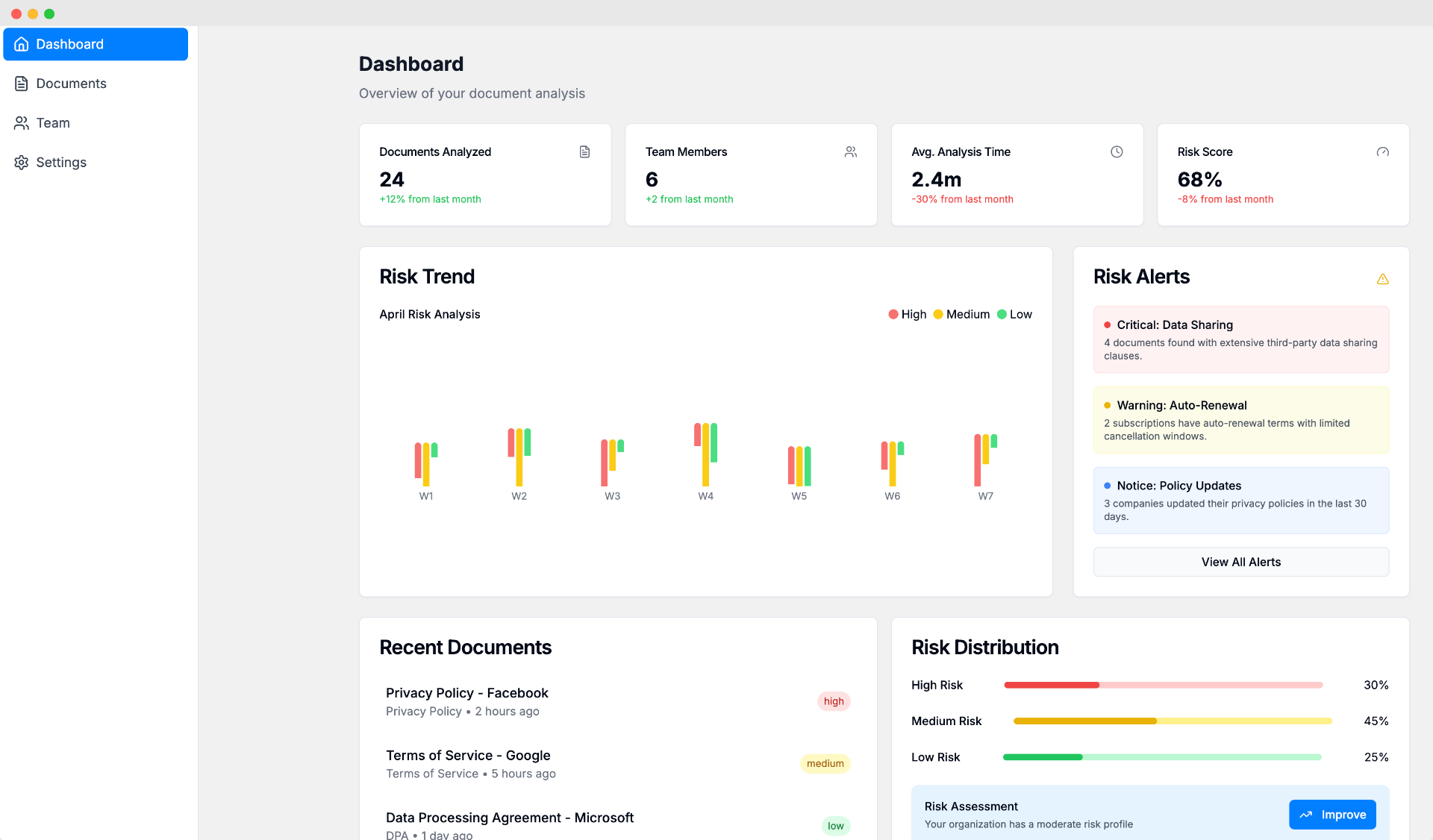1433x840 pixels.
Task: Click the Improve button
Action: pyautogui.click(x=1332, y=815)
